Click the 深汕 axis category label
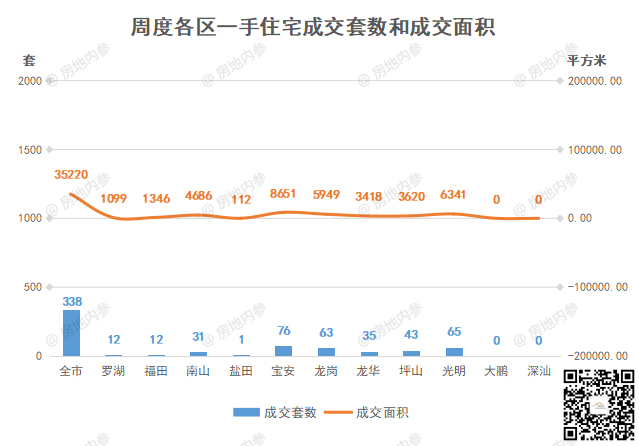This screenshot has height=446, width=639. coord(538,371)
